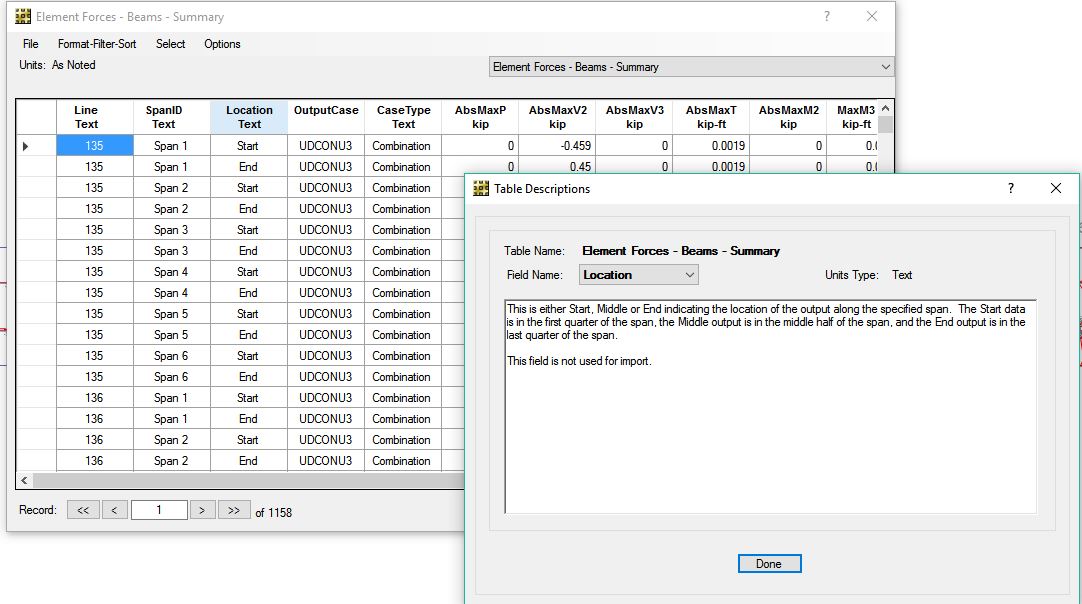Open the Options menu
Image resolution: width=1082 pixels, height=604 pixels.
pos(222,43)
